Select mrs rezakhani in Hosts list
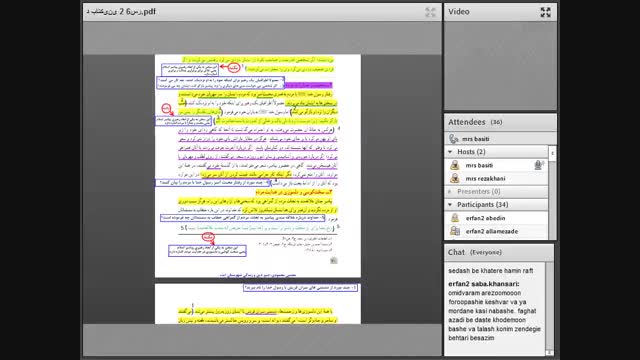 [x=485, y=178]
